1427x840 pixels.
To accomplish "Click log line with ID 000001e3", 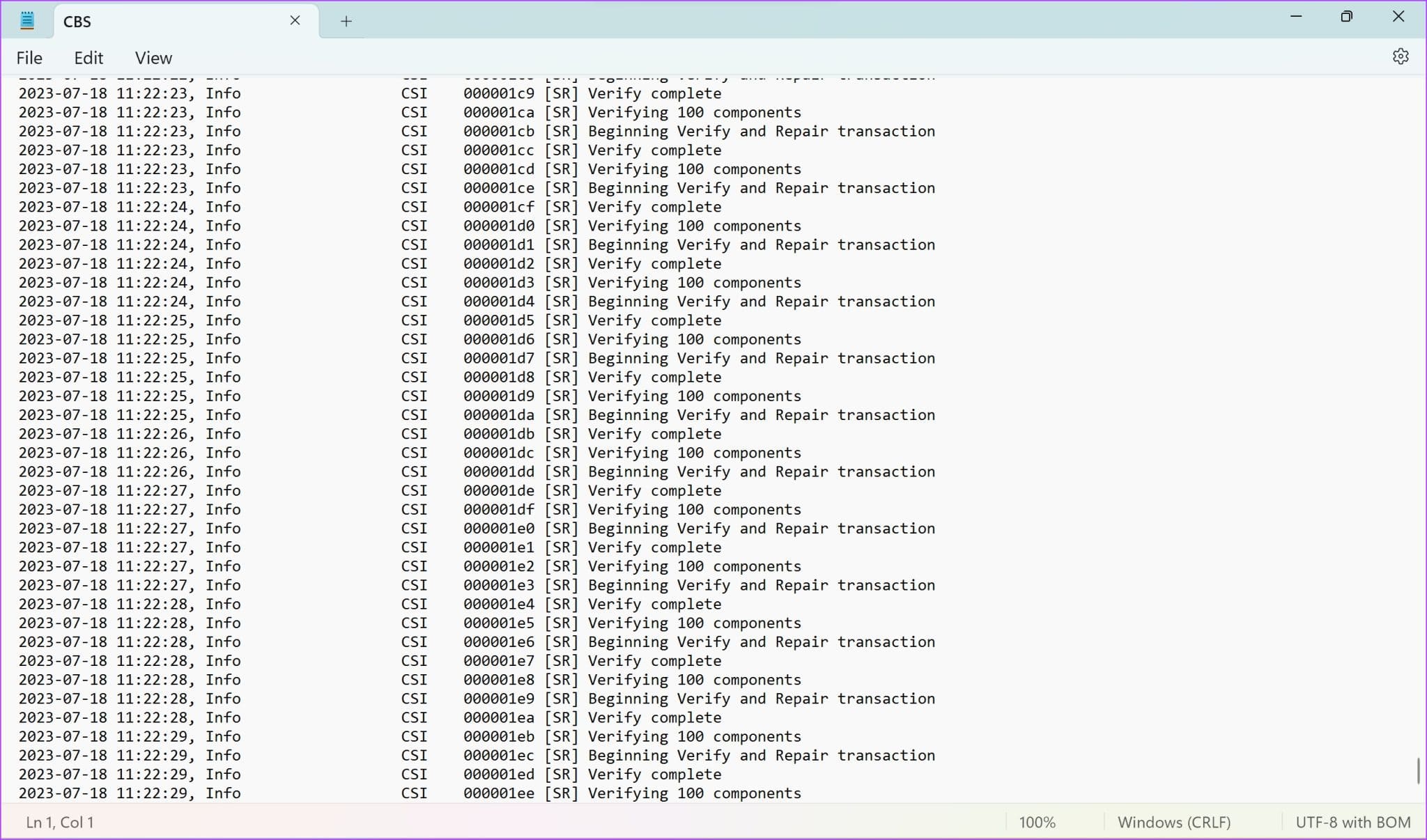I will (x=477, y=585).
